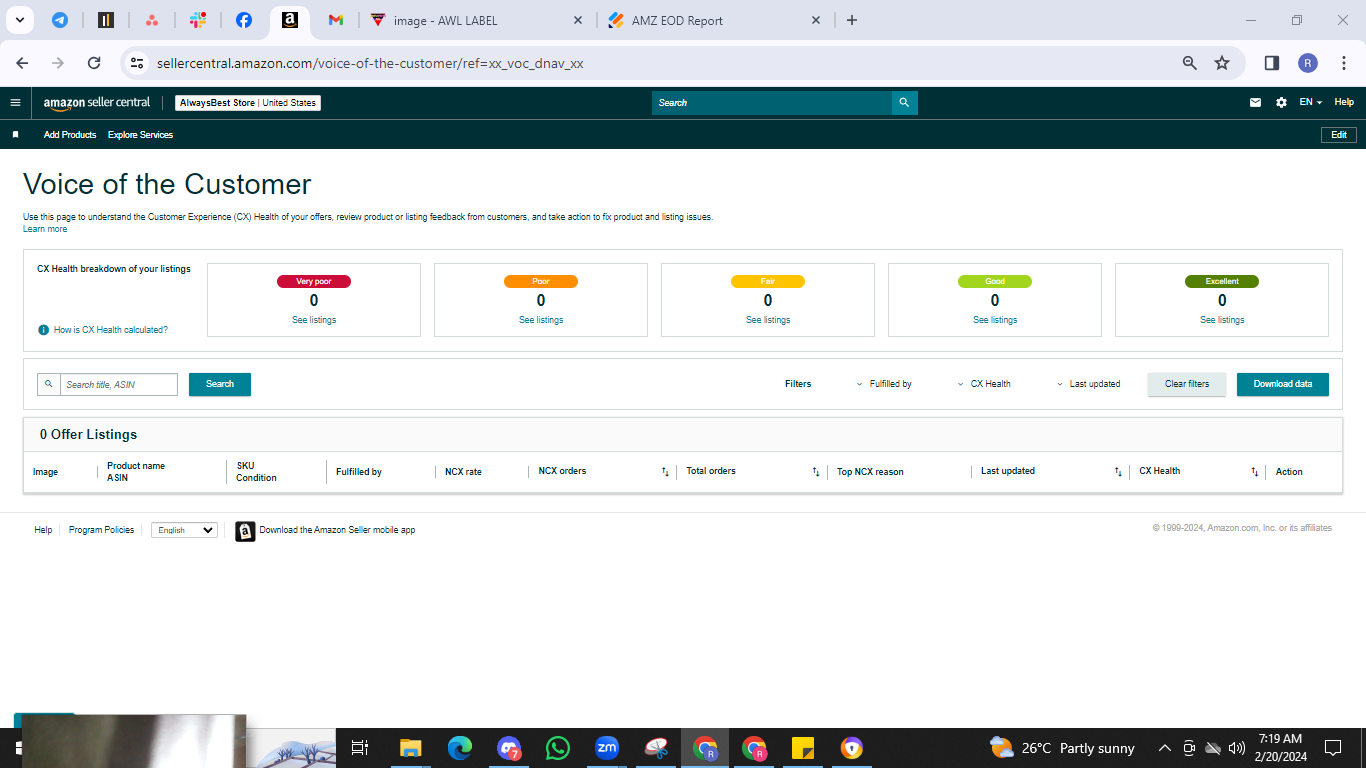The image size is (1366, 768).
Task: Open the browser zoom magnifier icon
Action: (x=1190, y=63)
